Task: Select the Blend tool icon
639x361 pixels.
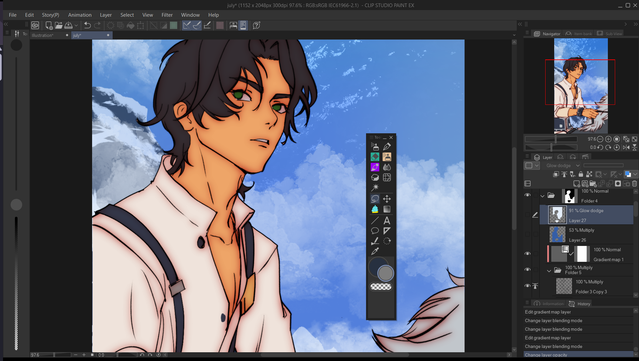Action: click(x=386, y=167)
